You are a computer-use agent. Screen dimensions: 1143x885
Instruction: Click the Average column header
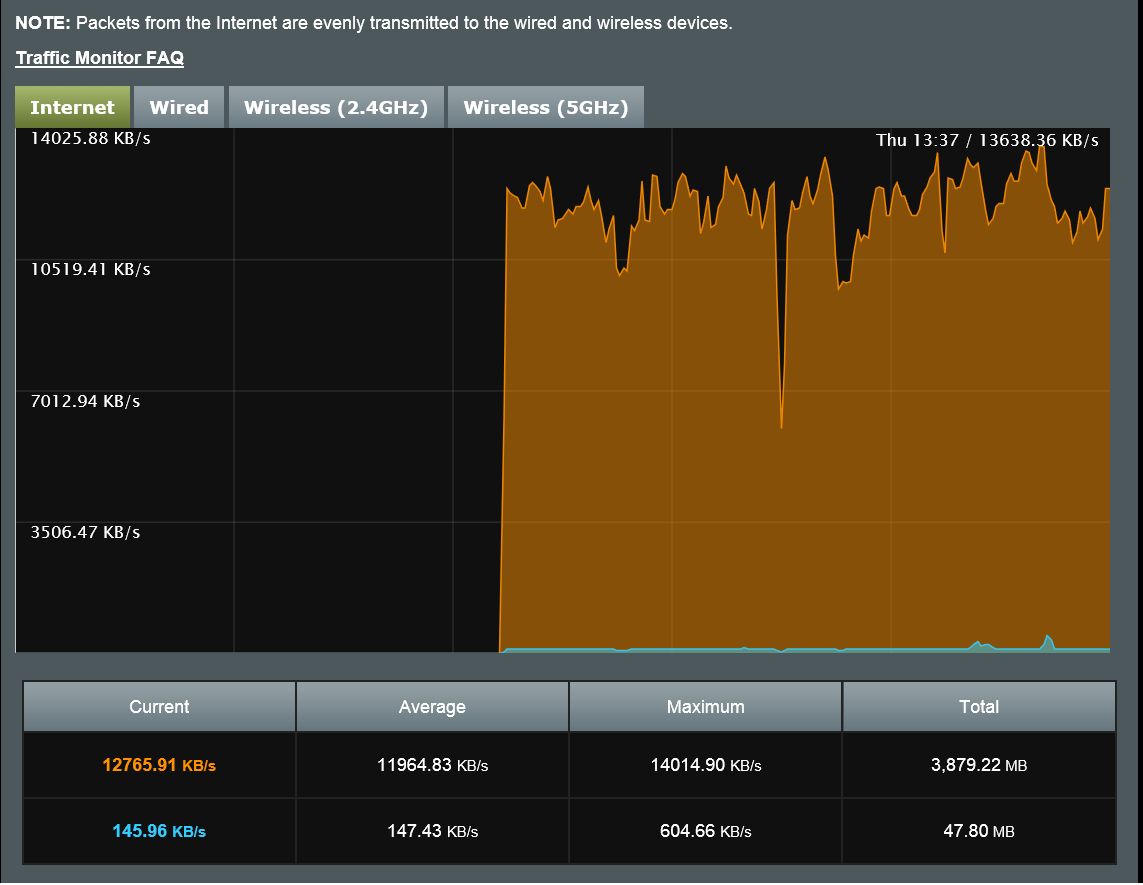pos(432,706)
